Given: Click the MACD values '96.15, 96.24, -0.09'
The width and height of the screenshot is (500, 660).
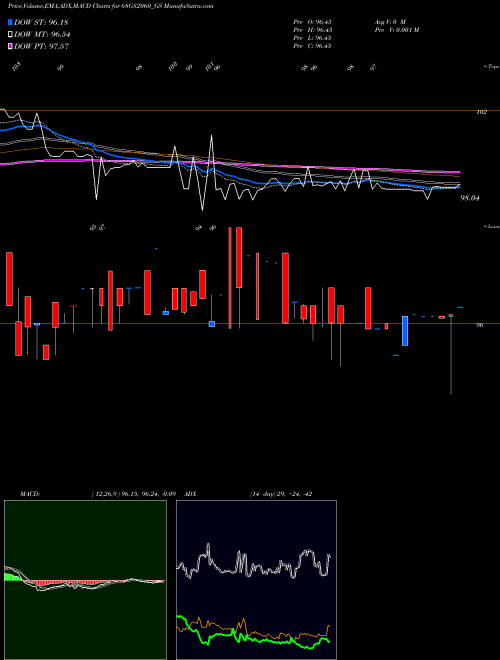Looking at the screenshot, I should [148, 494].
